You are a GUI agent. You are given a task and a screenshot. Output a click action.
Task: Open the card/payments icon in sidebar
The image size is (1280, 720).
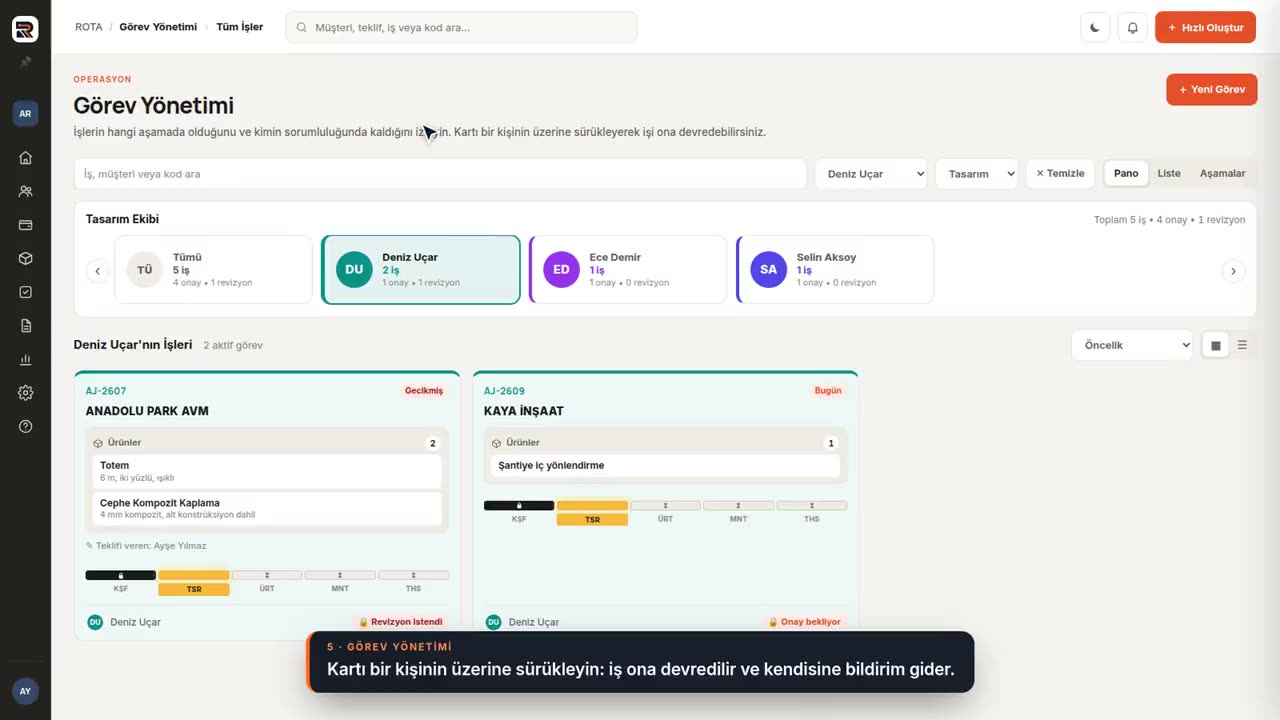point(25,225)
